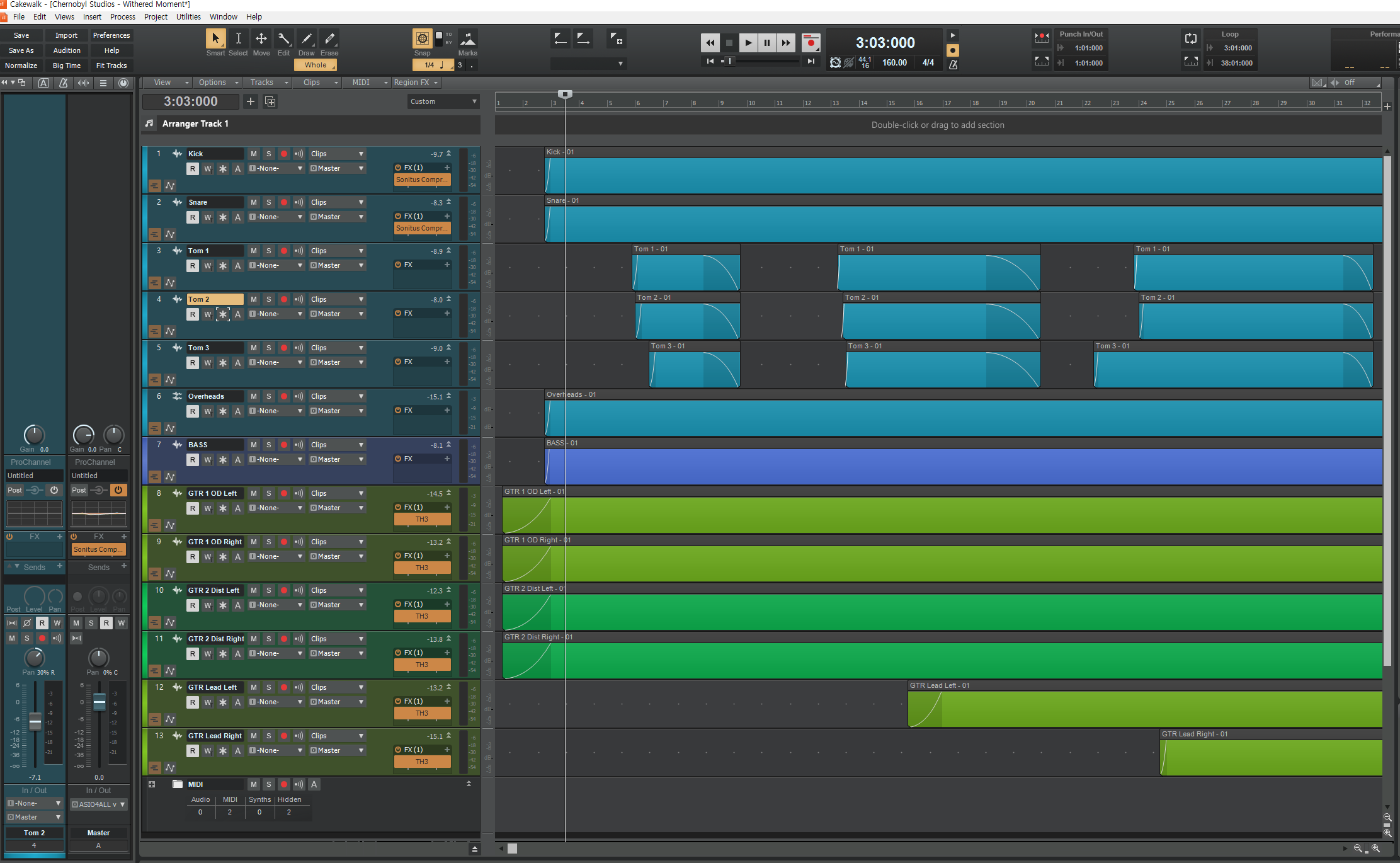Open the Custom track control dropdown
This screenshot has width=1400, height=863.
pyautogui.click(x=443, y=101)
